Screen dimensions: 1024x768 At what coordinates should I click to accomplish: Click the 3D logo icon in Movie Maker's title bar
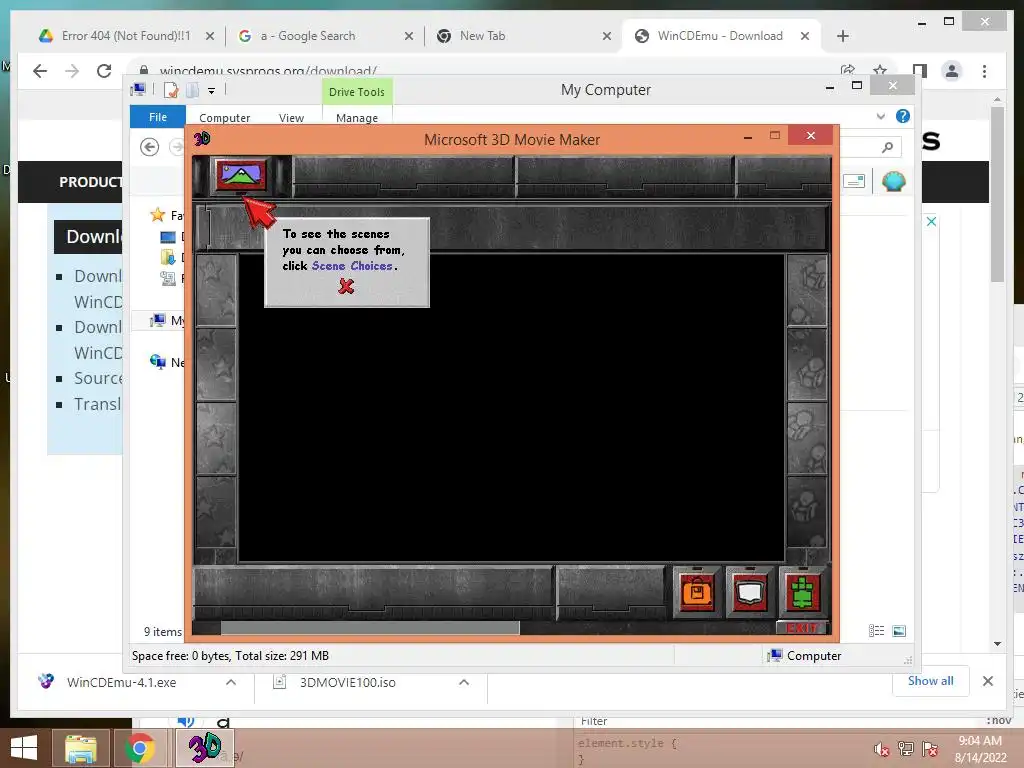pos(202,138)
